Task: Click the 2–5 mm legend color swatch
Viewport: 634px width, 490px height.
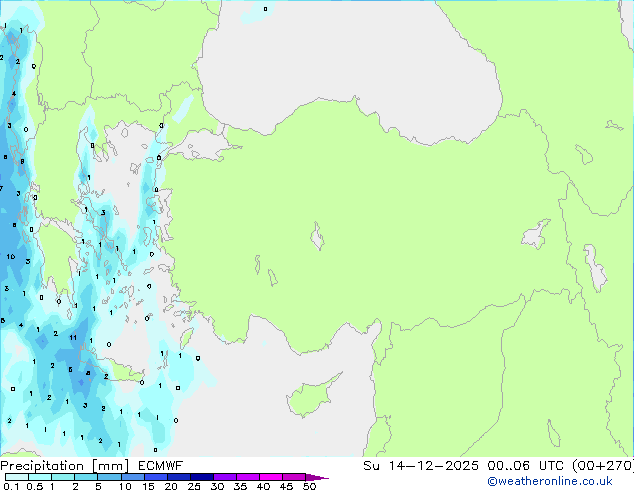Action: click(x=86, y=477)
